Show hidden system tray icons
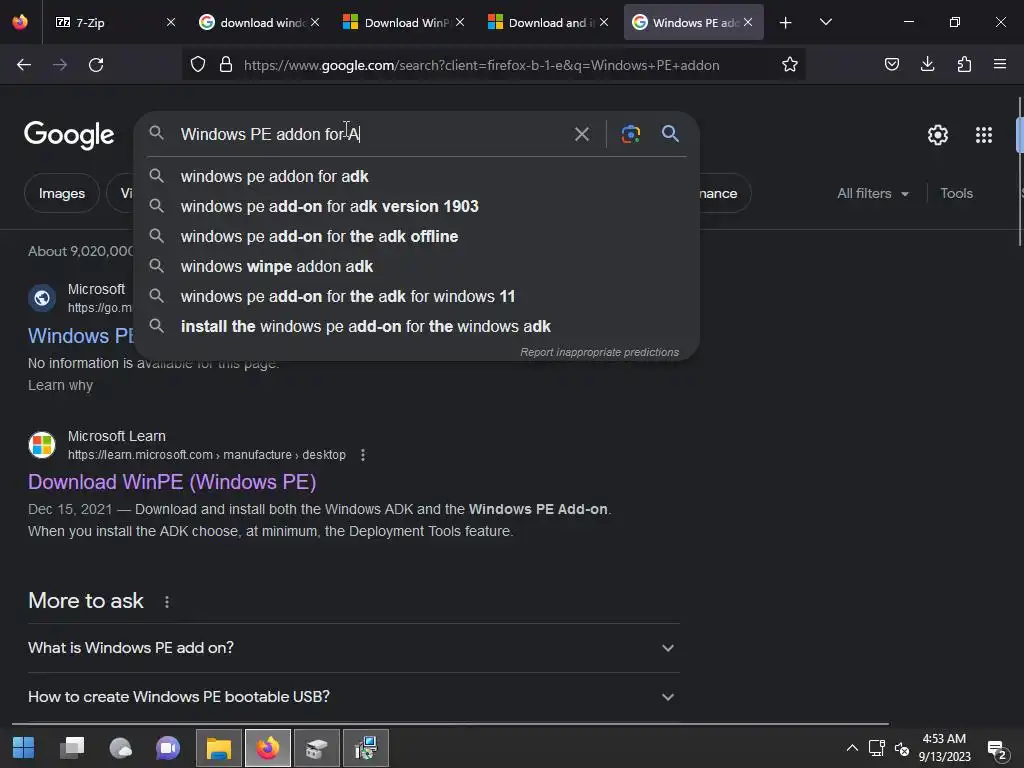 coord(852,748)
